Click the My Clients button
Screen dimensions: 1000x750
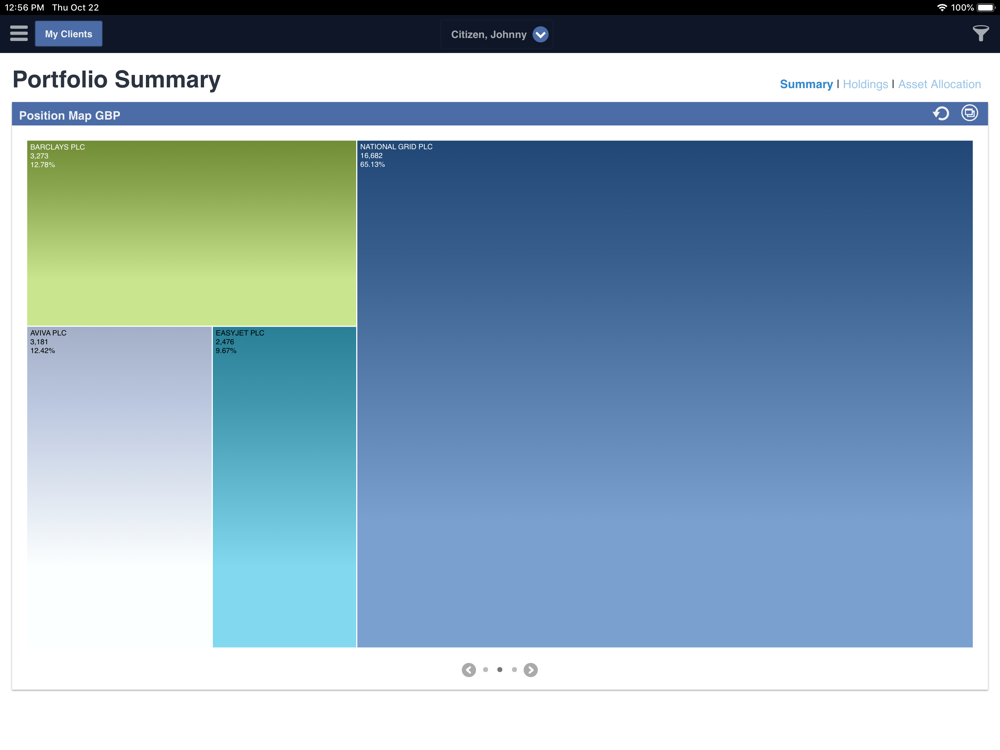click(68, 34)
